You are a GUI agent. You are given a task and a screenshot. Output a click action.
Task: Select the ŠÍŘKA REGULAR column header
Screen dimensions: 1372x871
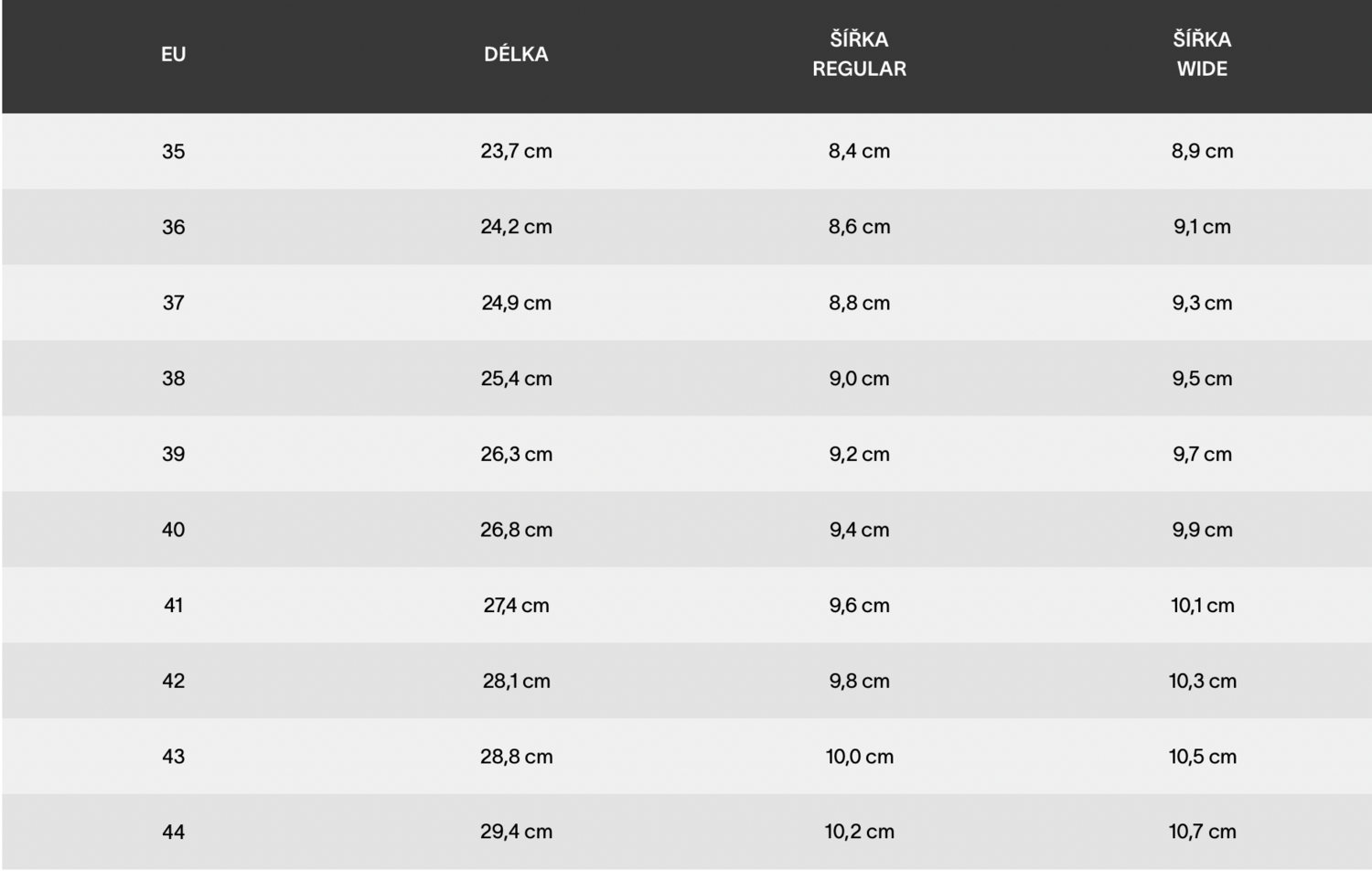point(859,54)
